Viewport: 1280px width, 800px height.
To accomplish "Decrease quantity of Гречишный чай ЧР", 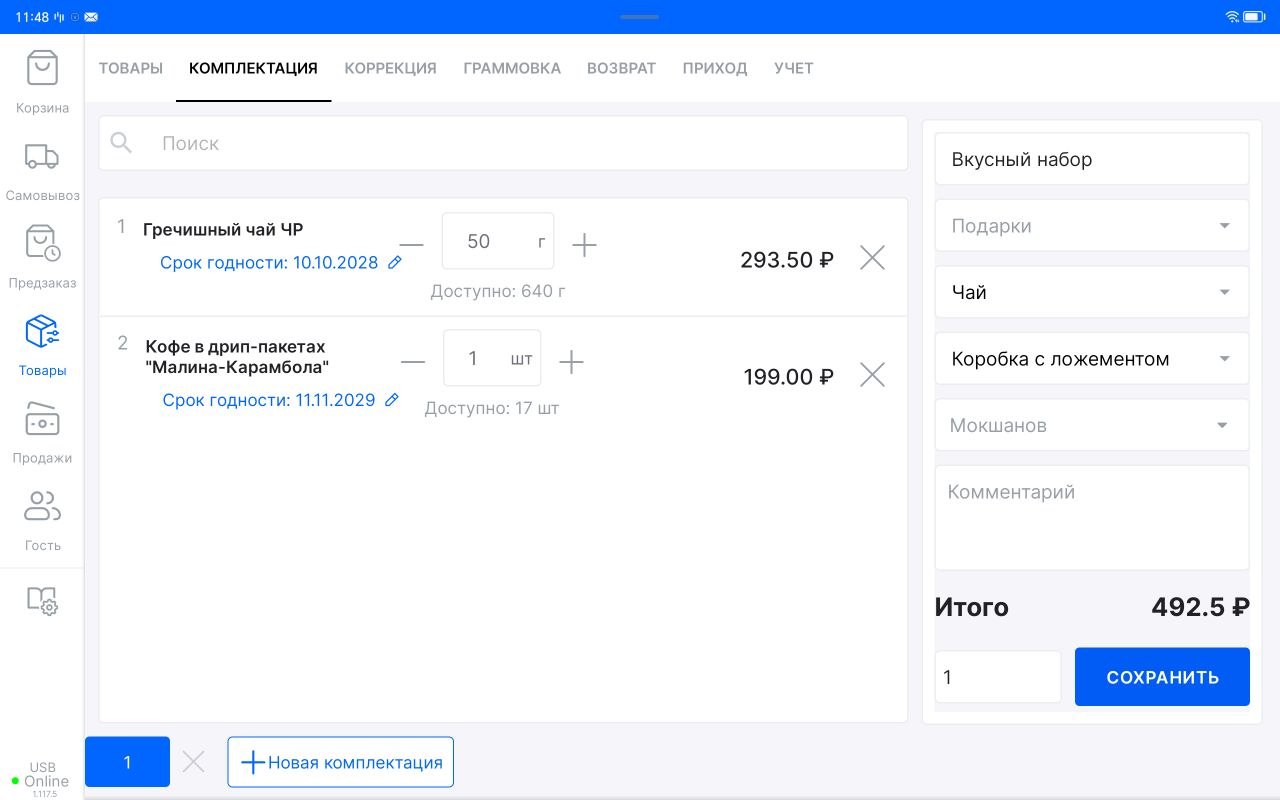I will pos(412,241).
